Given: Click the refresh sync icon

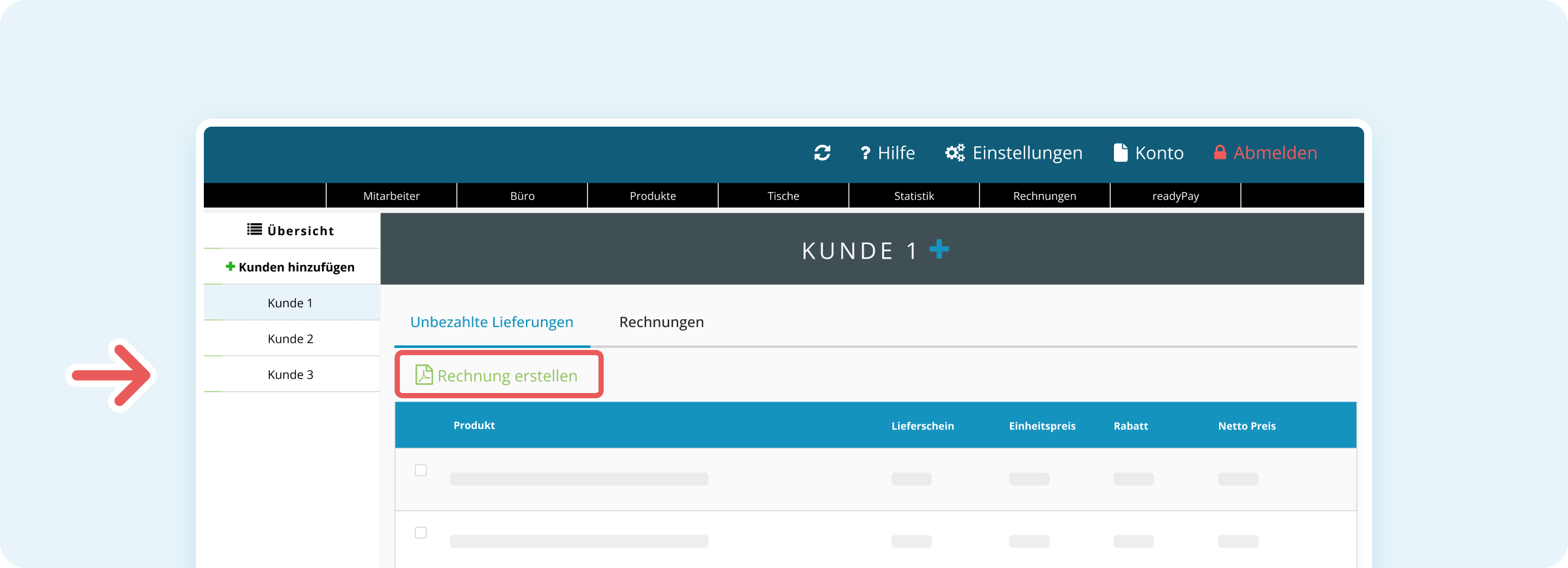Looking at the screenshot, I should (x=822, y=153).
